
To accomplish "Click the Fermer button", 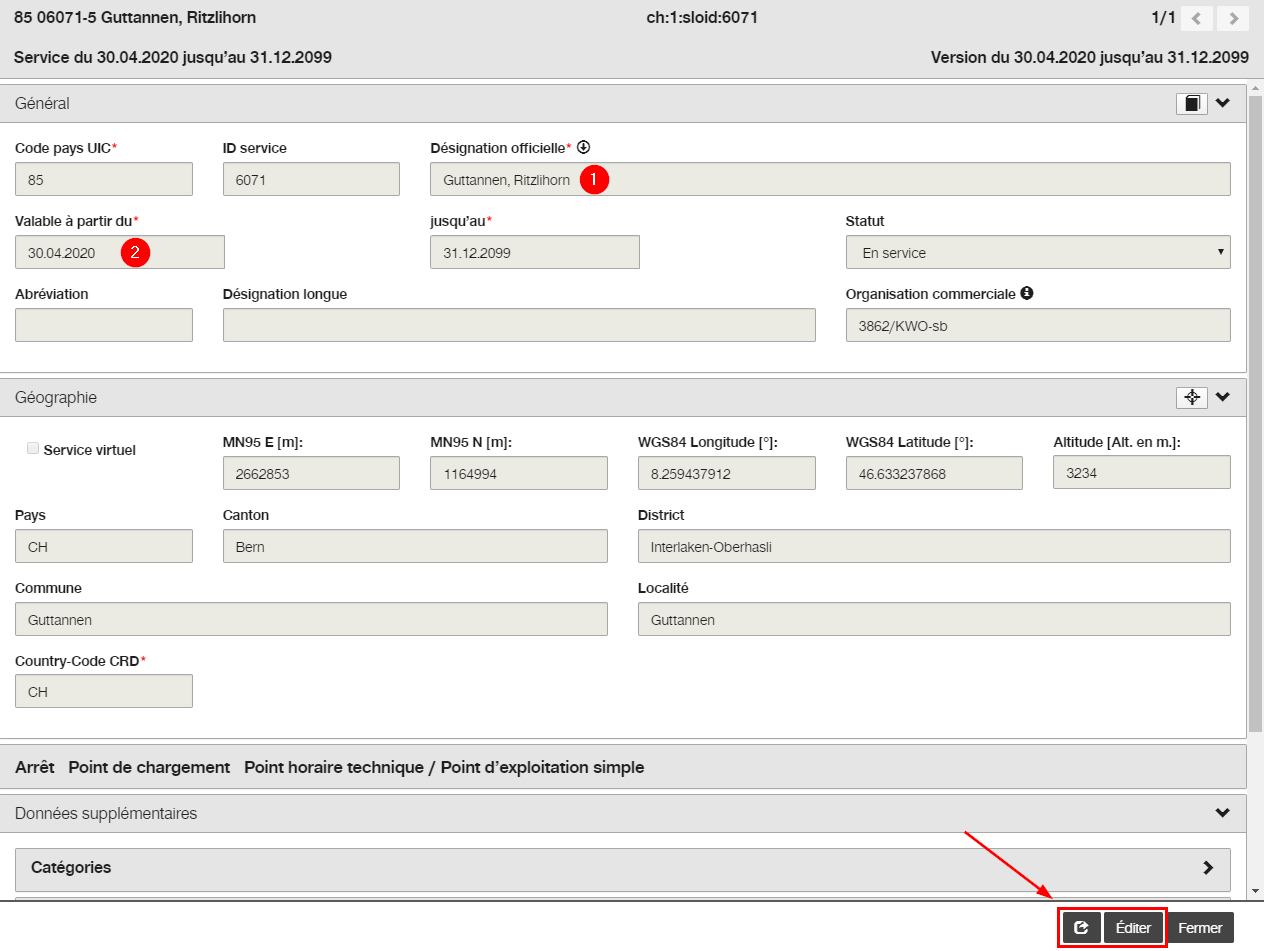I will tap(1200, 928).
